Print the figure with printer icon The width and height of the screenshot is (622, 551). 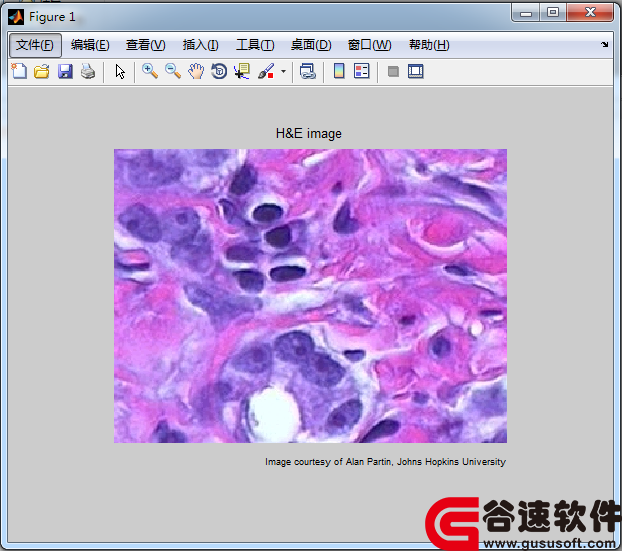88,71
